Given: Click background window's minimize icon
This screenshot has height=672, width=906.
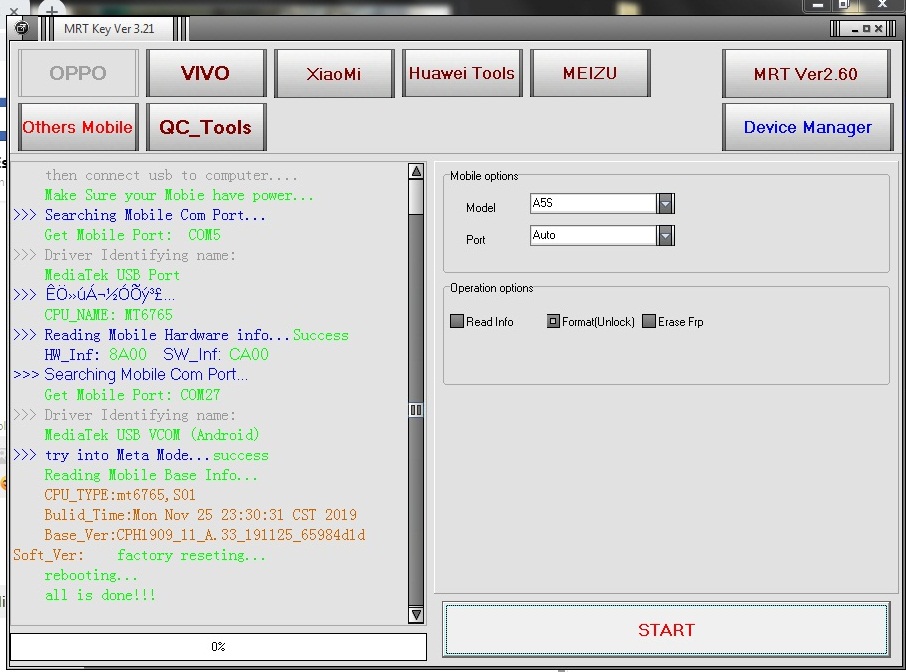Looking at the screenshot, I should point(817,5).
